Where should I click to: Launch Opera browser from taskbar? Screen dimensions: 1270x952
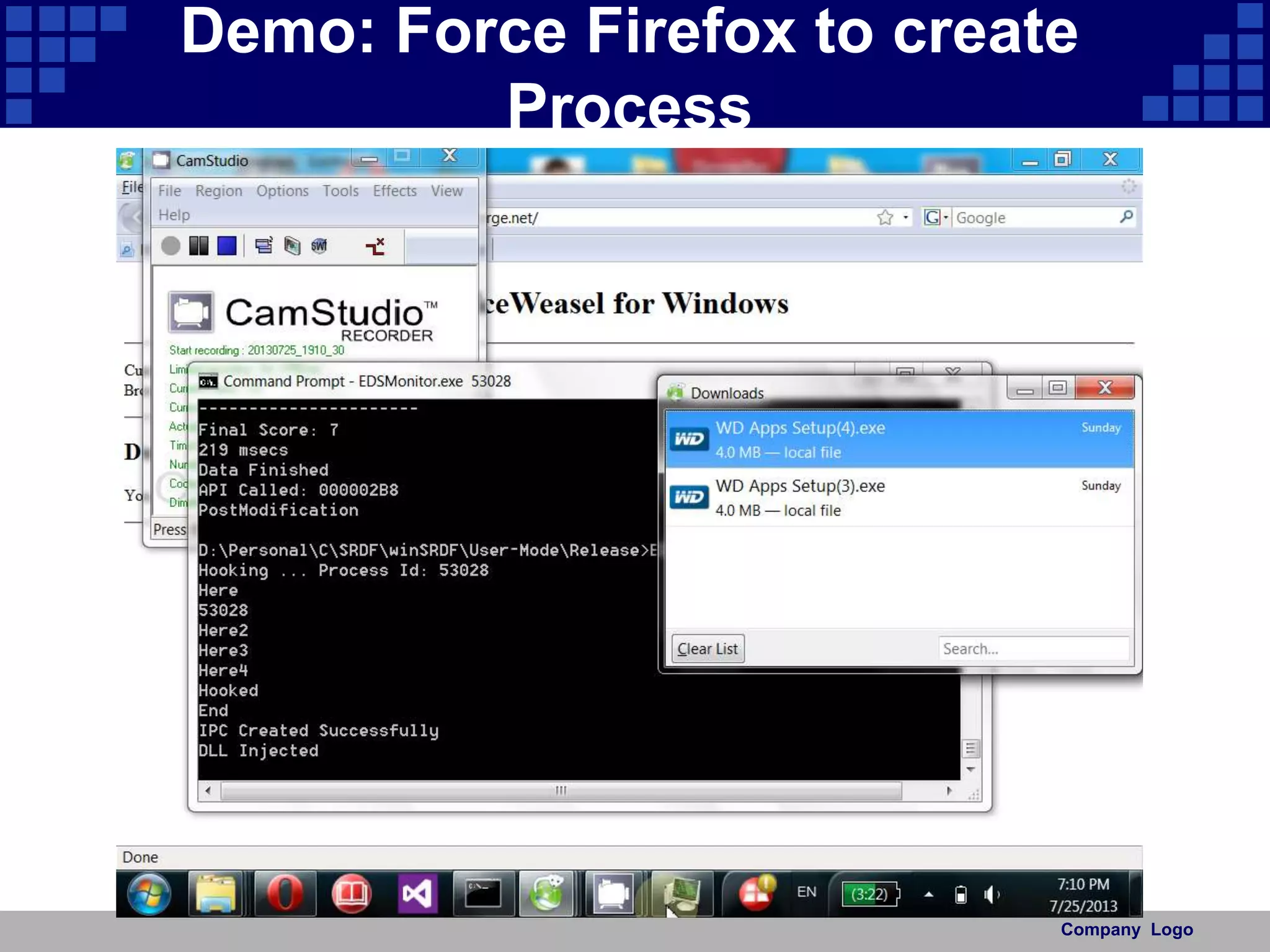pyautogui.click(x=285, y=894)
